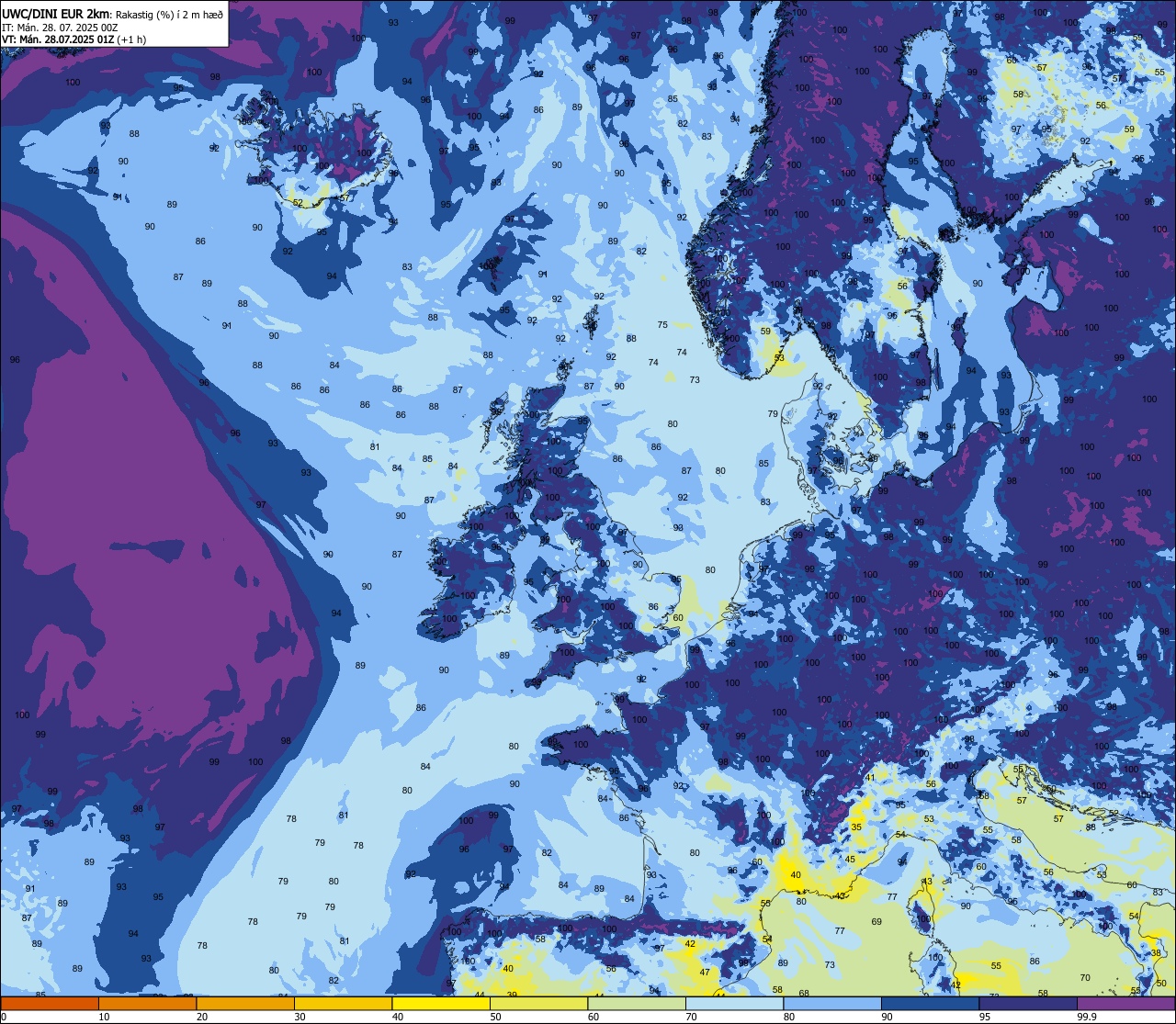Click the legend tick label "50"
The image size is (1176, 1024).
[x=495, y=1017]
